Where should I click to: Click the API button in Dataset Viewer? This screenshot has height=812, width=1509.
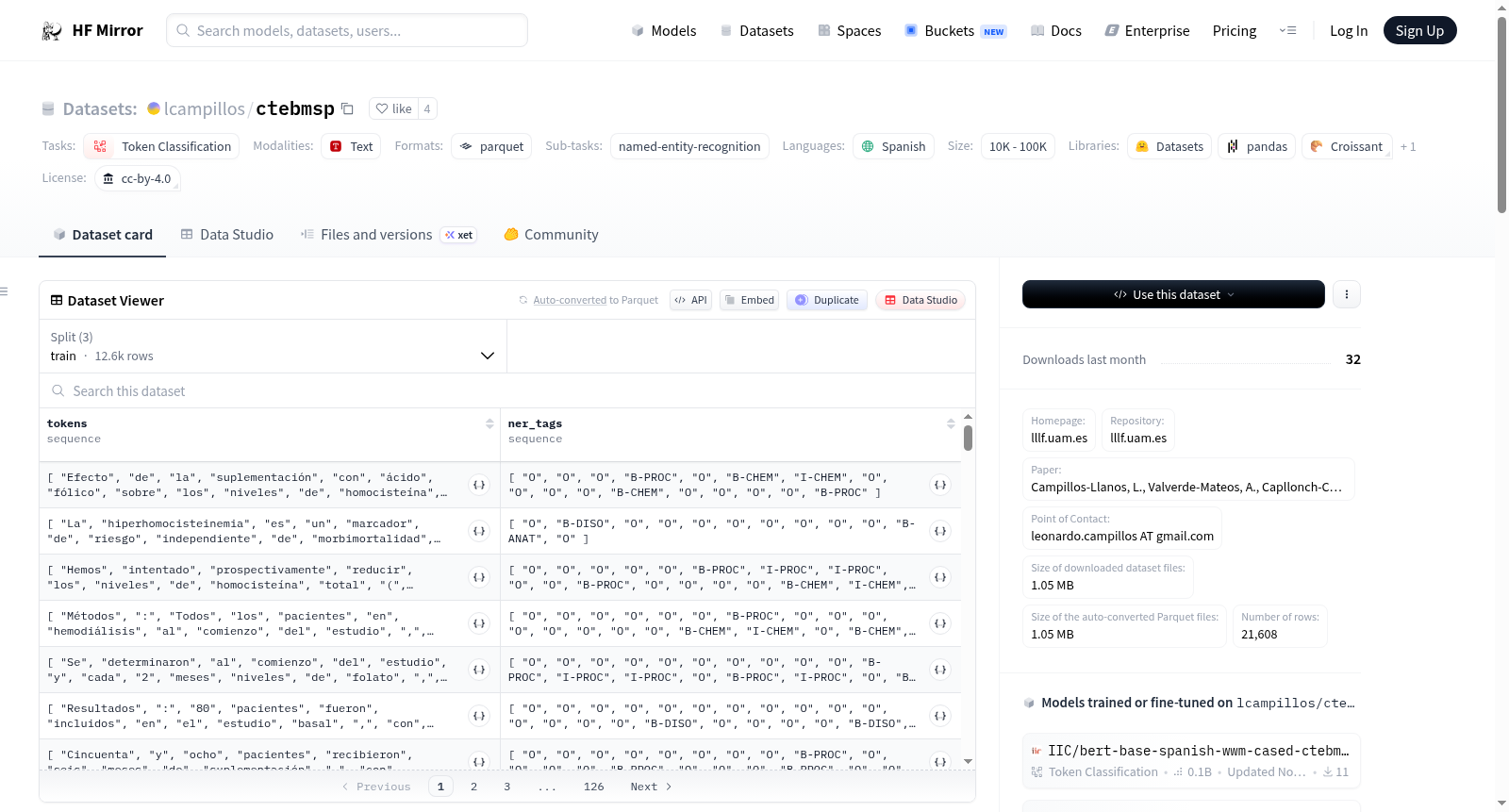tap(690, 300)
